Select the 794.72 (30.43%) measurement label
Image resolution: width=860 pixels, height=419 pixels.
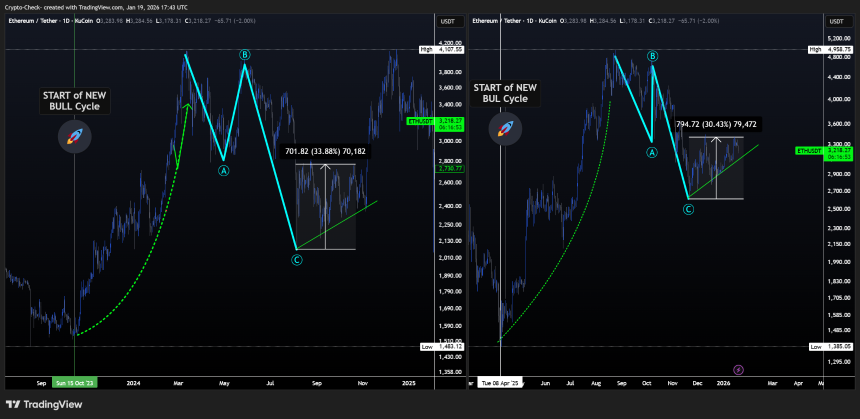coord(716,124)
